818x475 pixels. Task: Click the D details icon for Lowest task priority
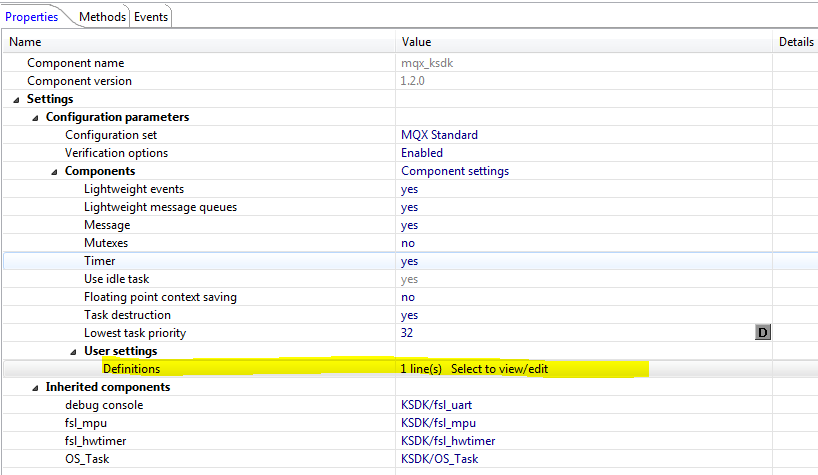tap(762, 333)
